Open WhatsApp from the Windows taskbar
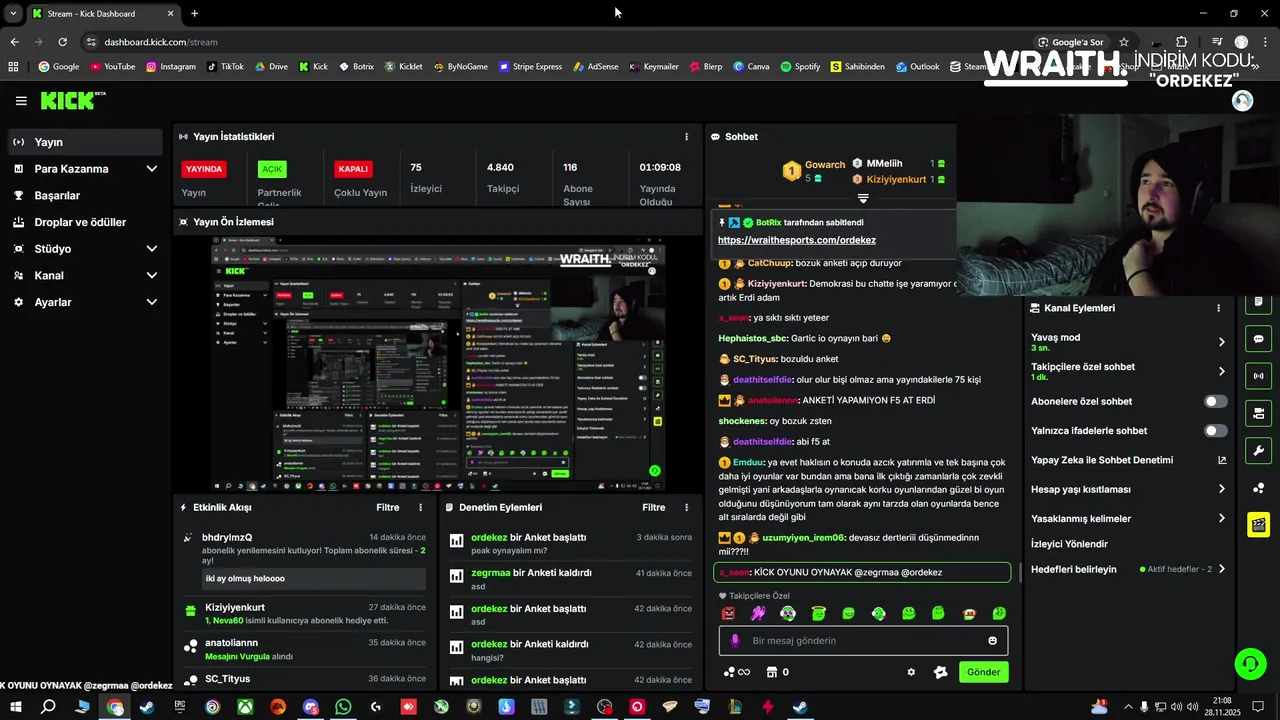 [x=343, y=707]
